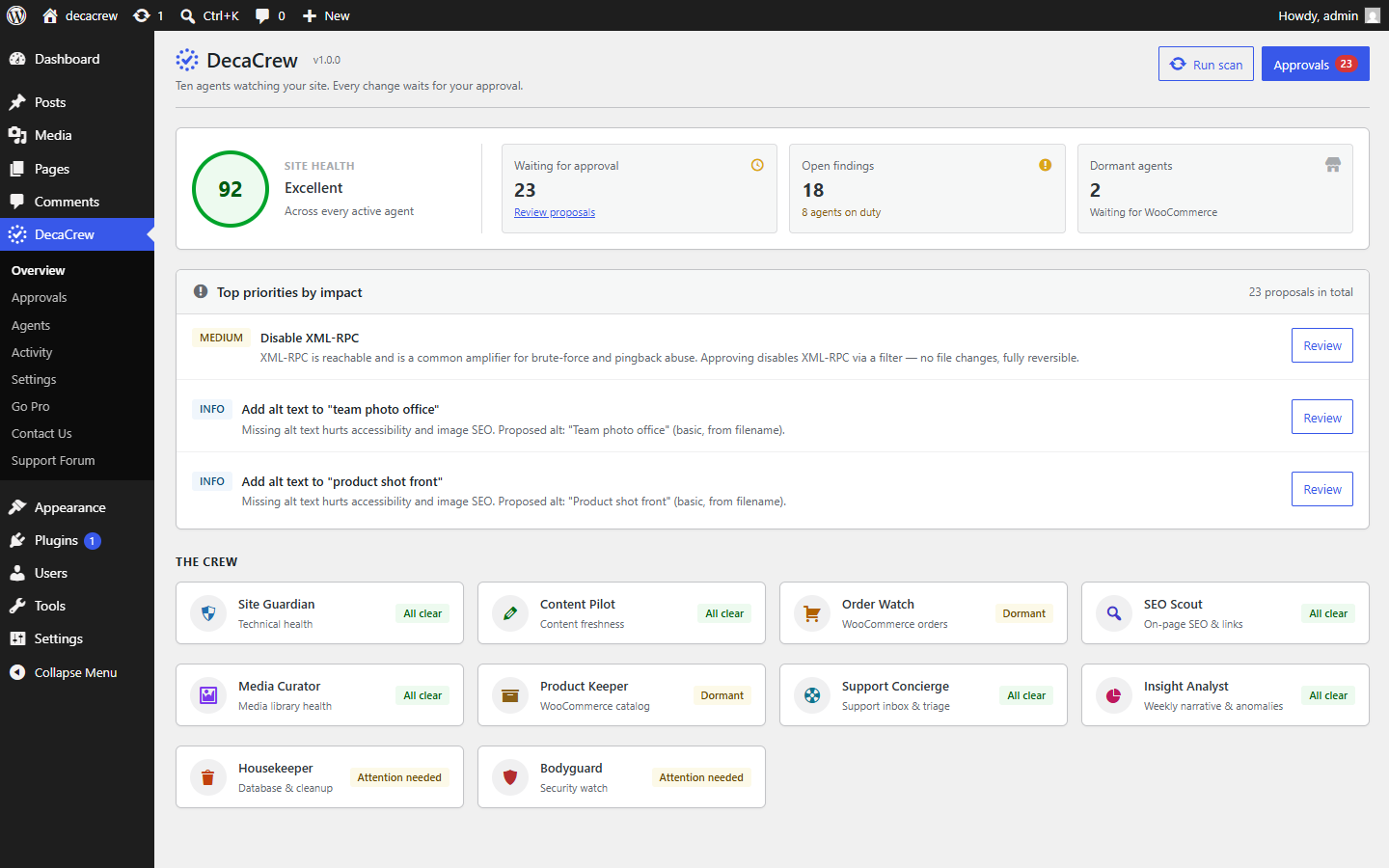Click Howdy, admin account menu

[x=1329, y=15]
